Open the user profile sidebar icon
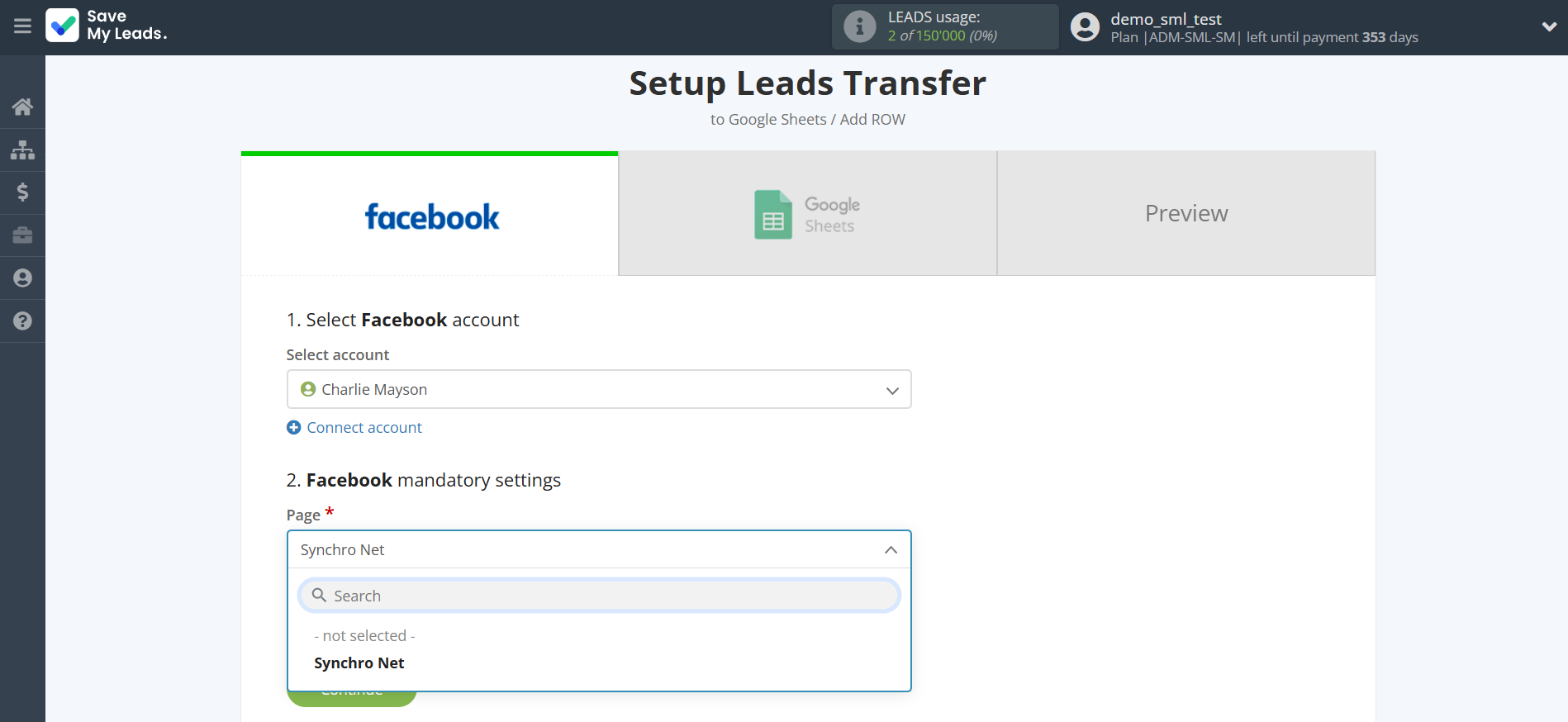This screenshot has height=722, width=1568. (x=22, y=278)
